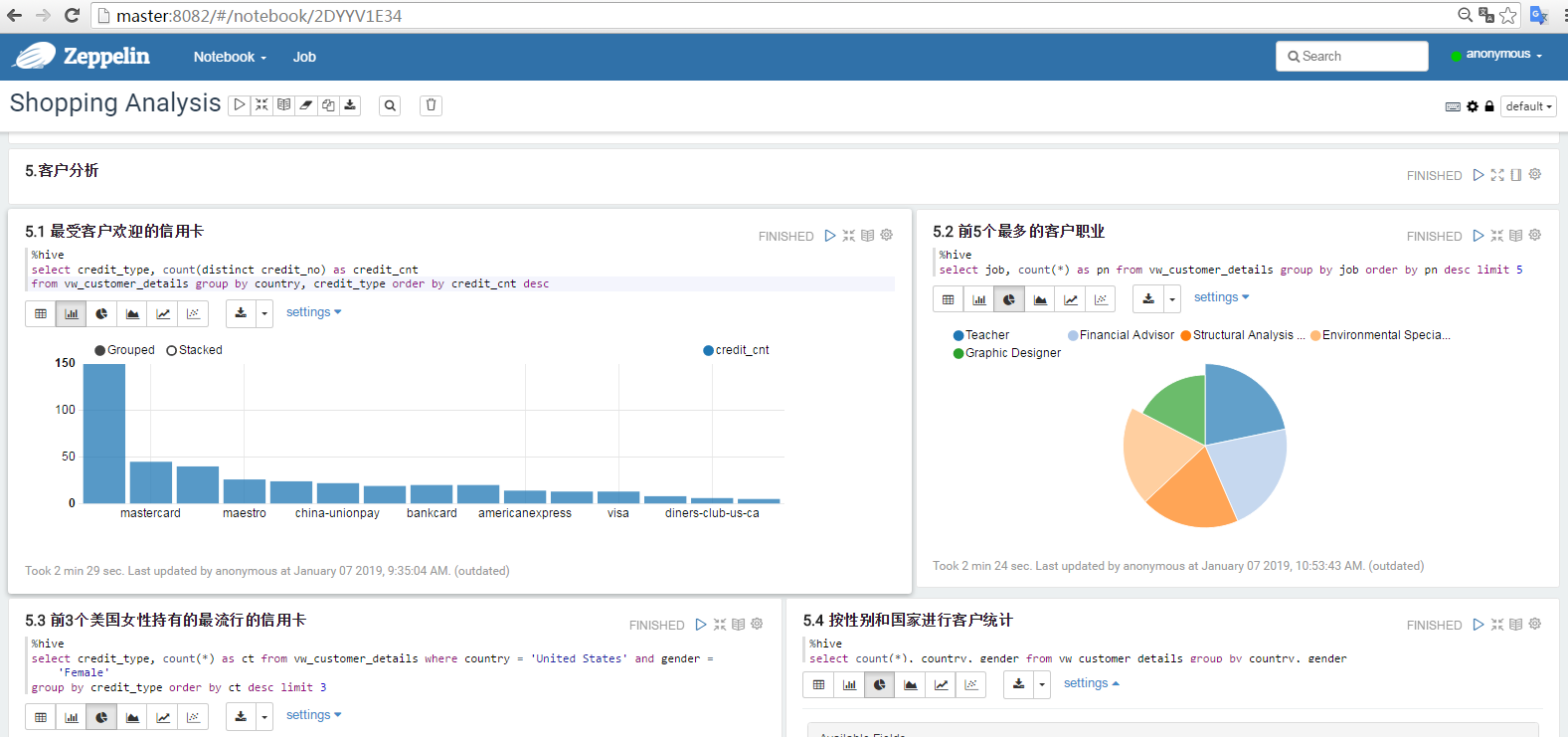Select the Grouped radio option
Screen dimensions: 1568x737
100,350
